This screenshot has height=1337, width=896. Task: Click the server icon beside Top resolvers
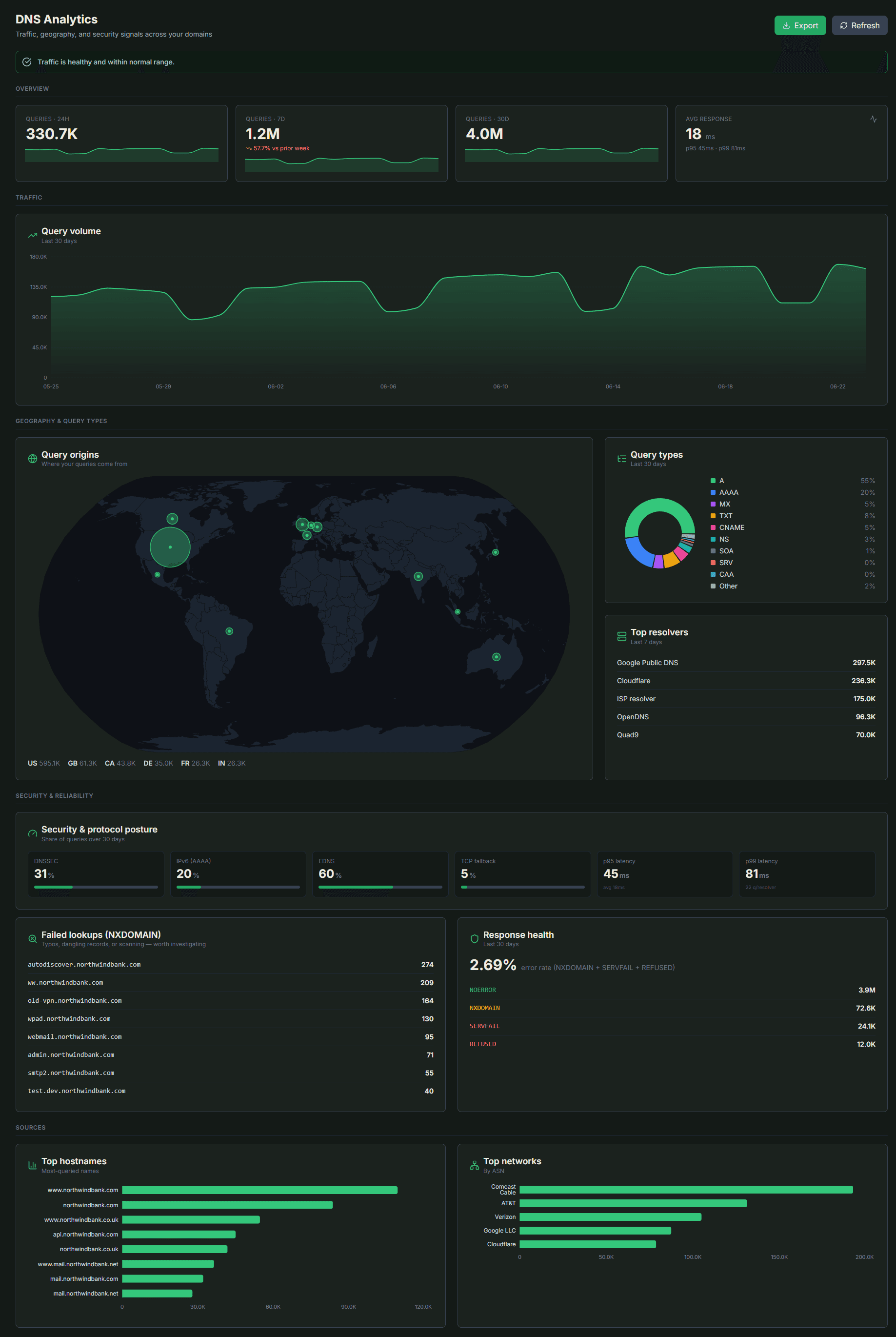622,636
